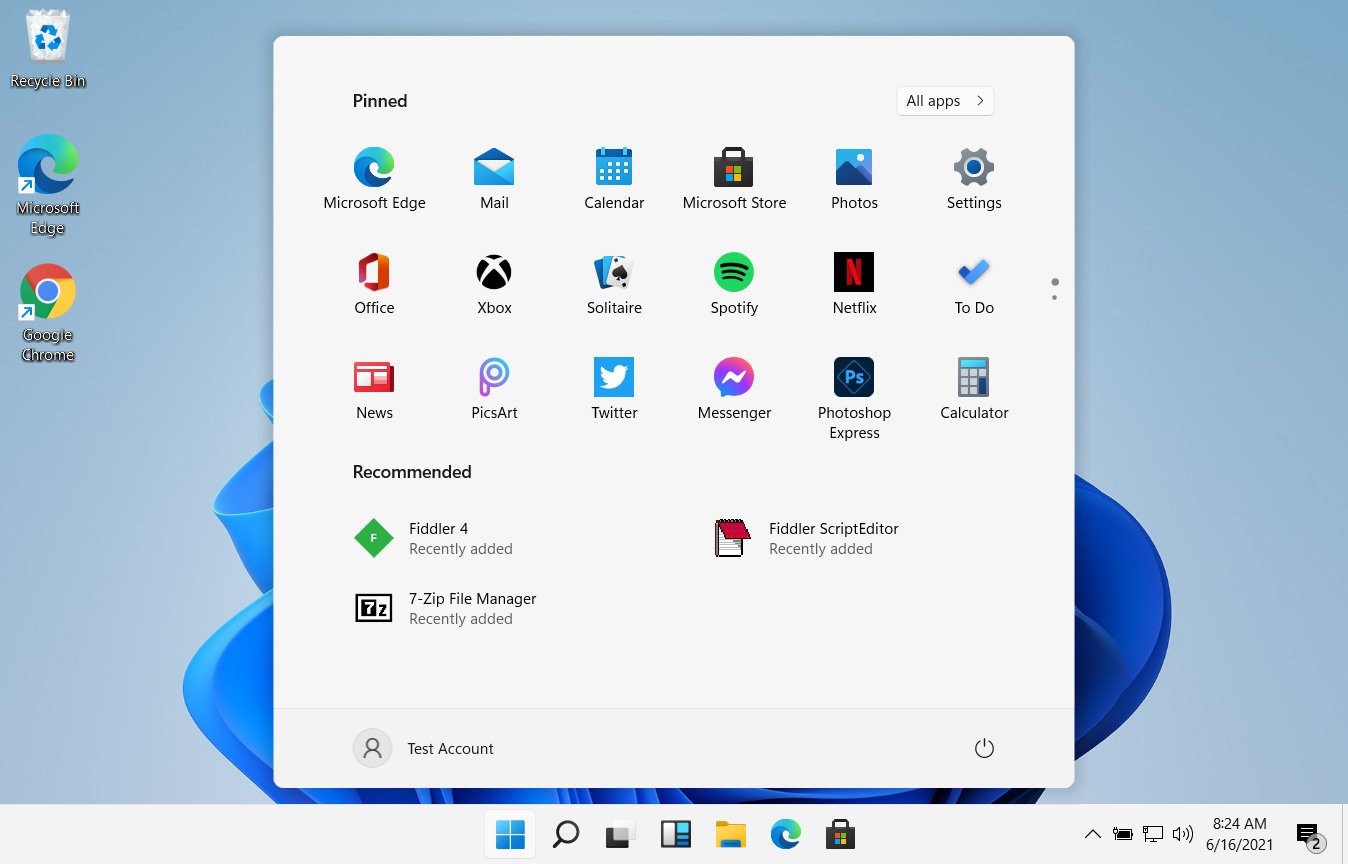
Task: Toggle the Start button on taskbar
Action: point(510,834)
